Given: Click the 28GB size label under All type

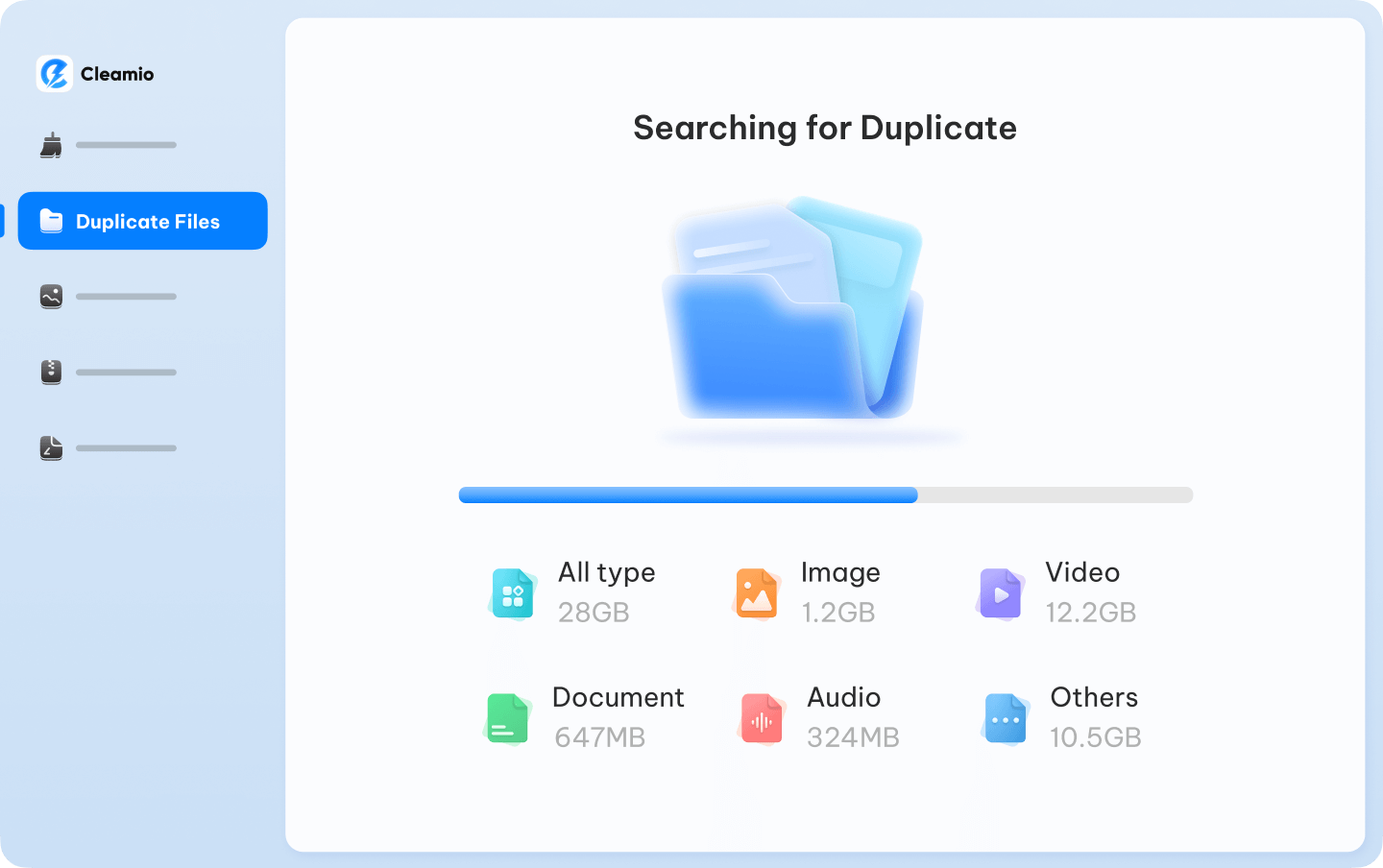Looking at the screenshot, I should [x=594, y=612].
